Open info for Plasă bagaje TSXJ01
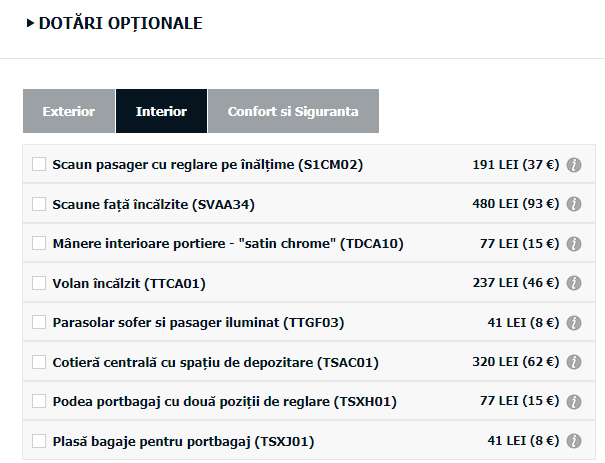Image resolution: width=605 pixels, height=463 pixels. pos(574,441)
